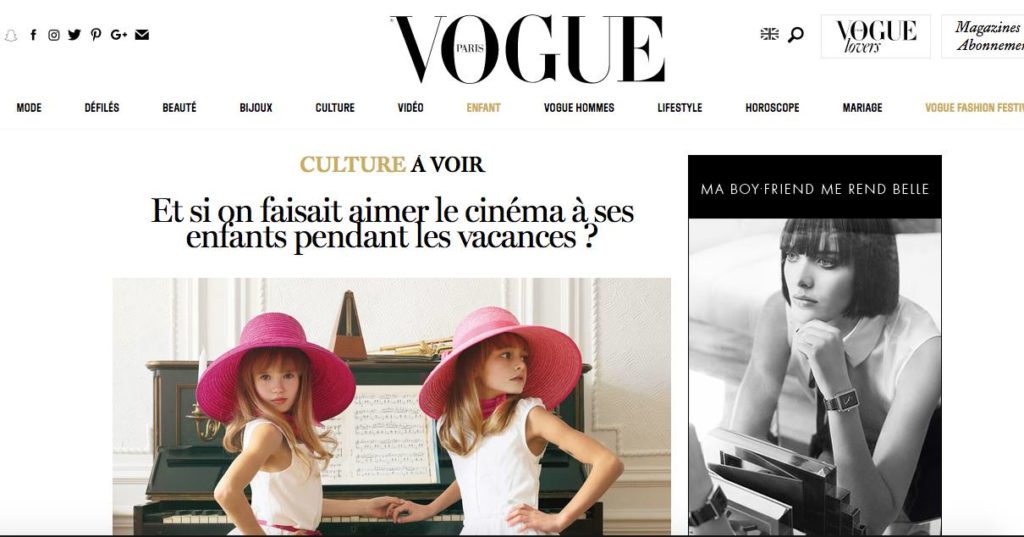
Task: Open the twin girls article photo
Action: (x=391, y=406)
